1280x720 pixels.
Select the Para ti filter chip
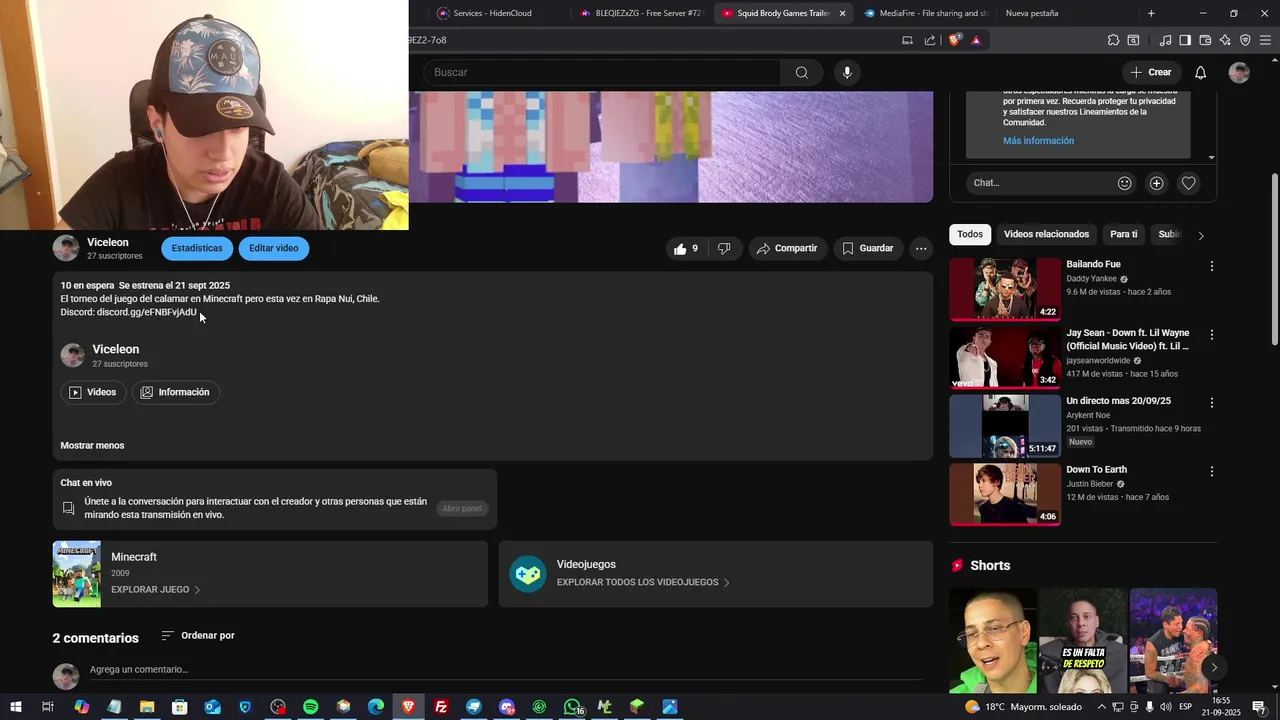point(1124,234)
